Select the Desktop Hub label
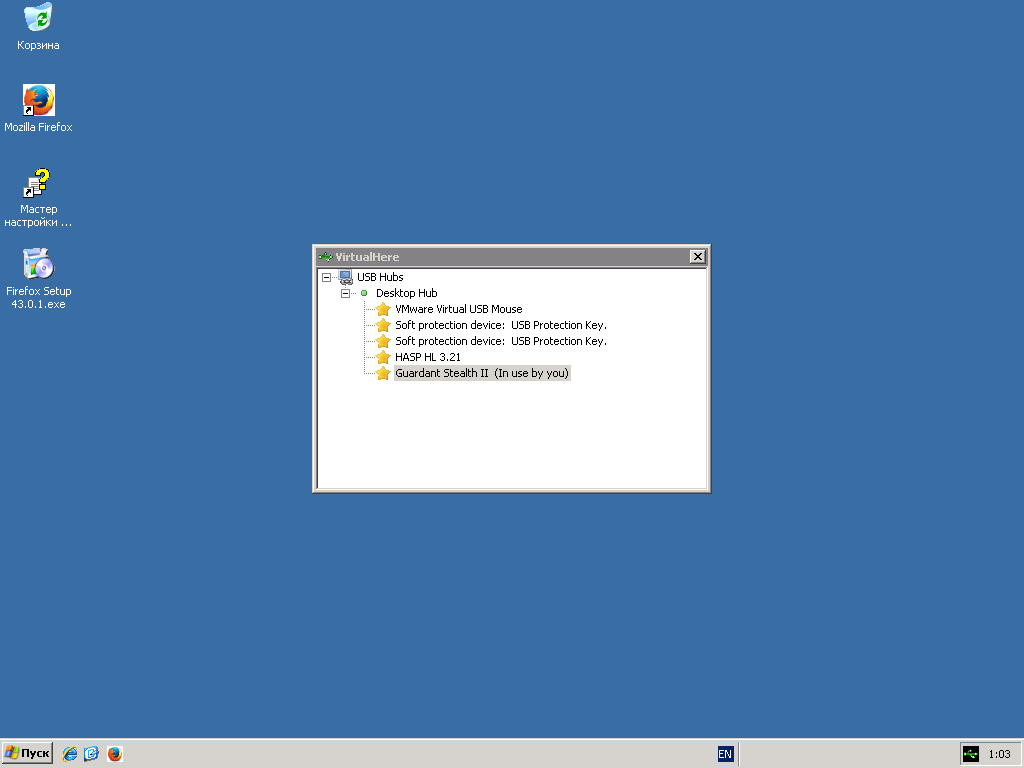Viewport: 1024px width, 768px height. 406,293
